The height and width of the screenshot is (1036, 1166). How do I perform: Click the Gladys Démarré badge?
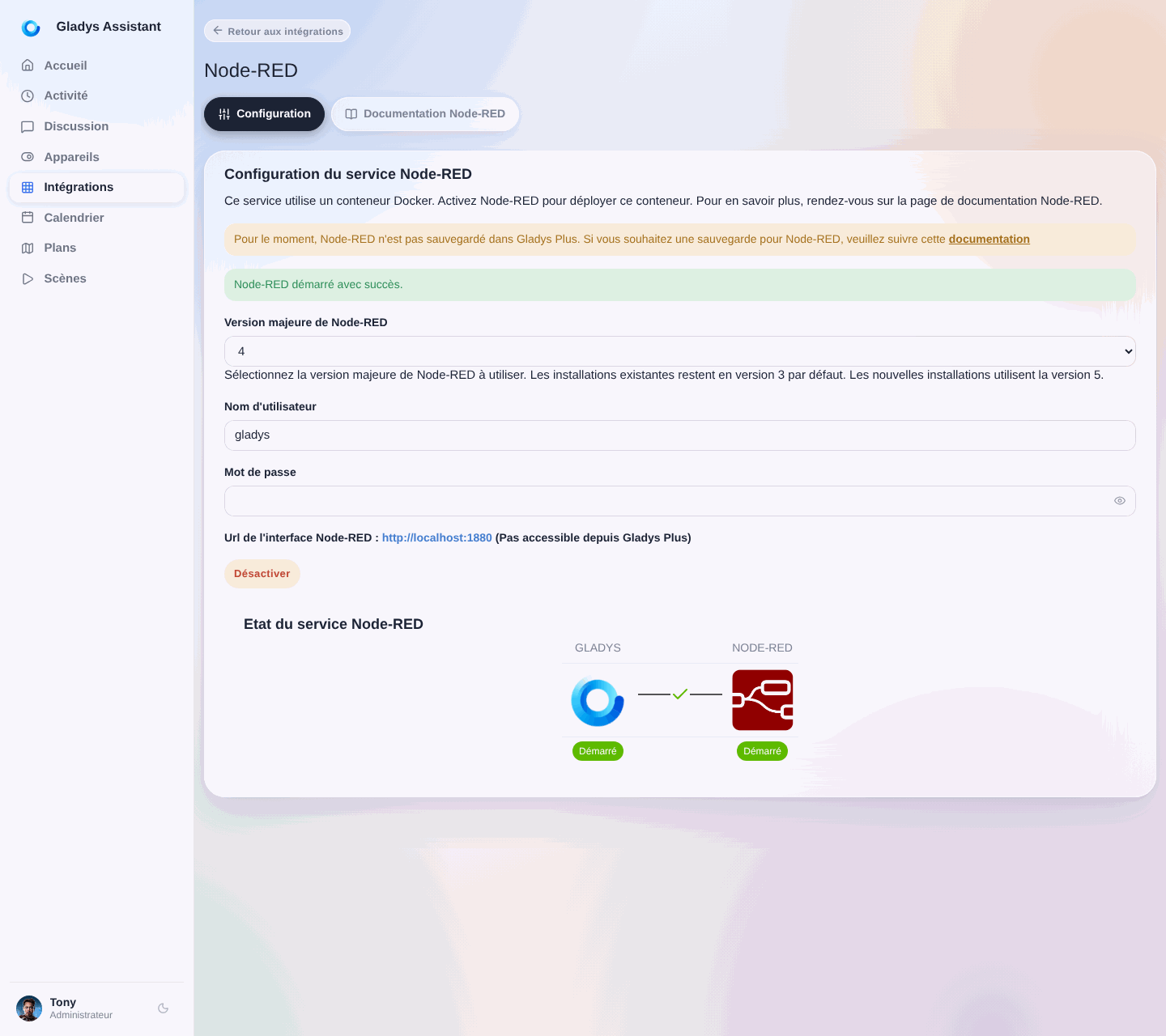(598, 751)
